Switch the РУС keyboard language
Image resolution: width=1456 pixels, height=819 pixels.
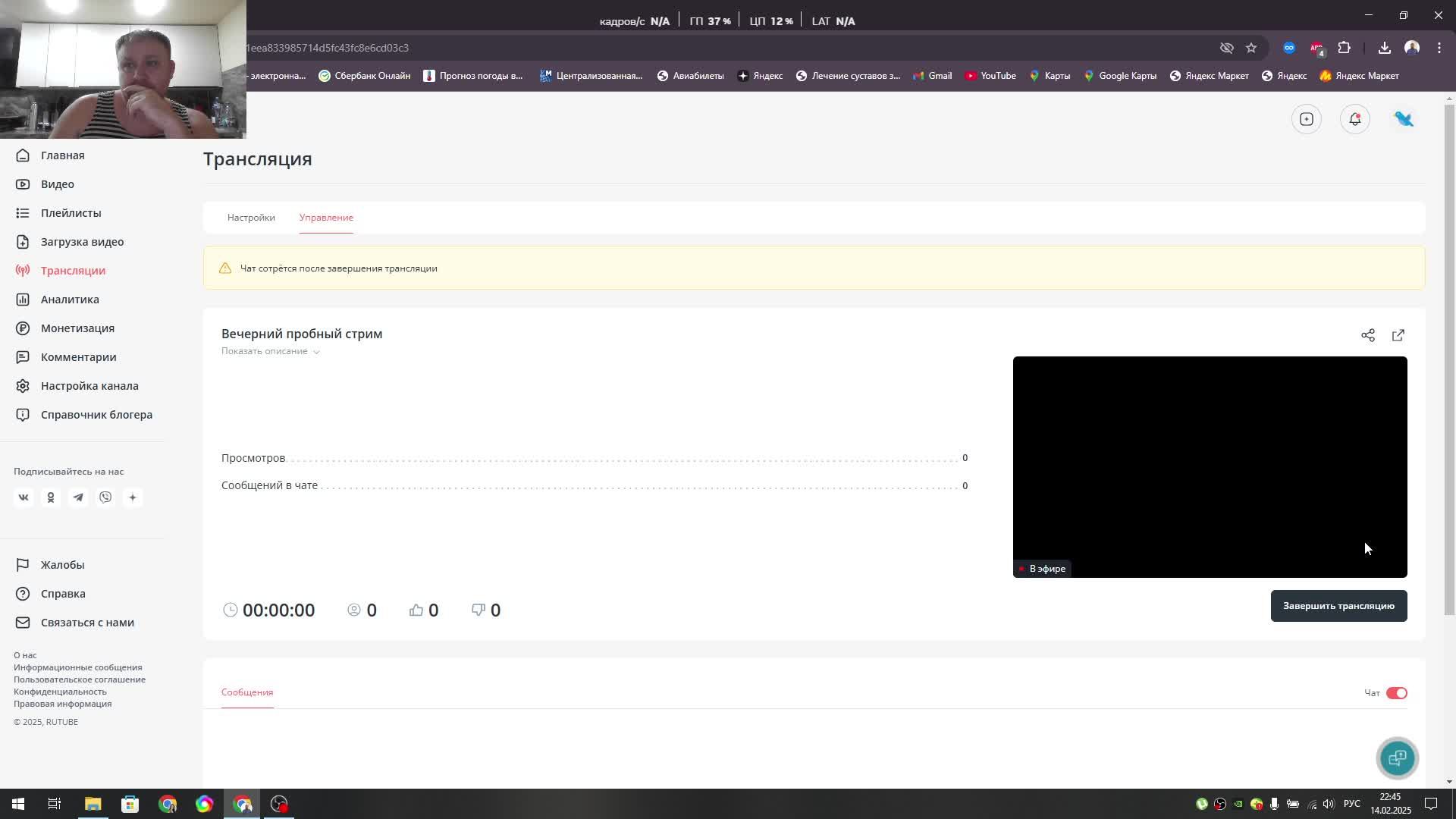1351,804
